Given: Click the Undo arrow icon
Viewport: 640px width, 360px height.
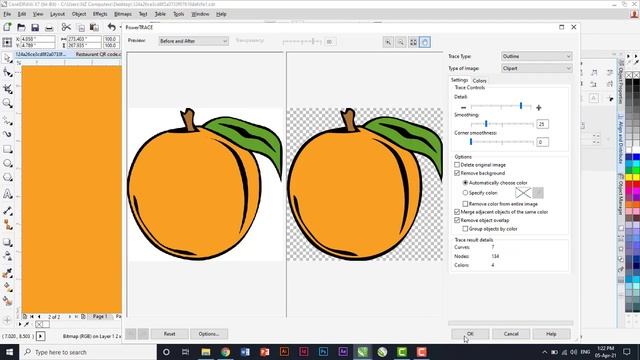Looking at the screenshot, I should (x=111, y=27).
